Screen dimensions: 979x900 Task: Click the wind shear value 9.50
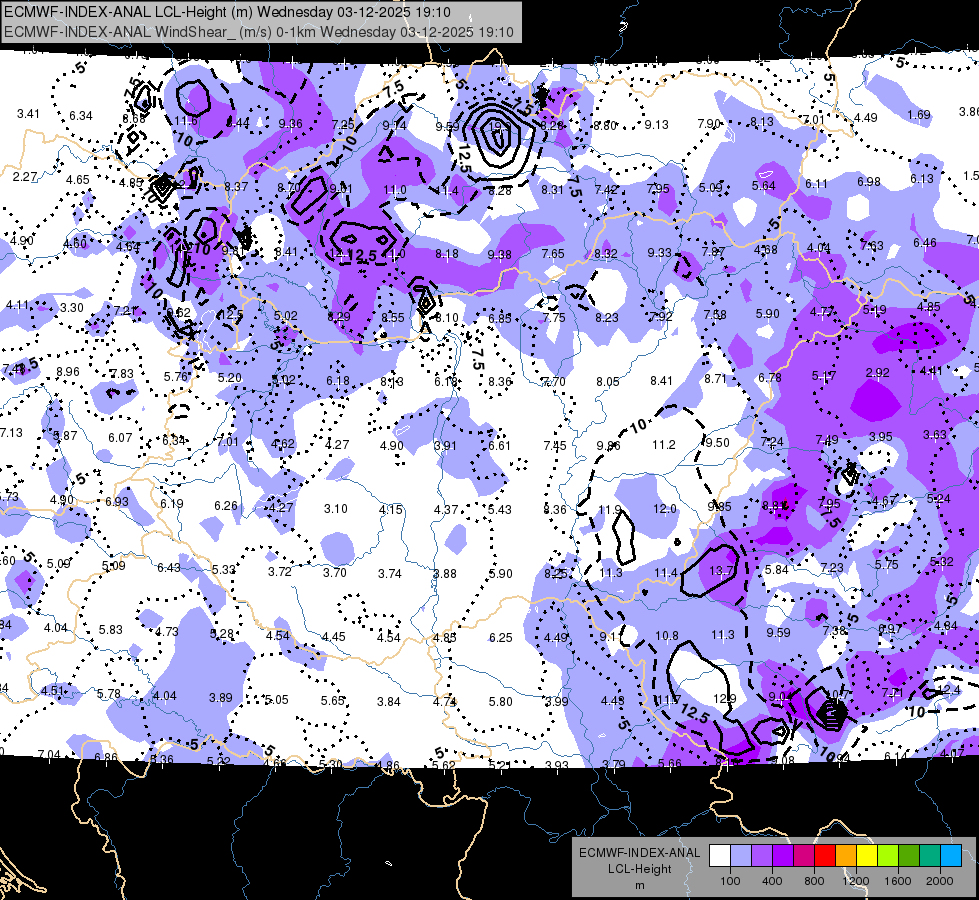[717, 442]
